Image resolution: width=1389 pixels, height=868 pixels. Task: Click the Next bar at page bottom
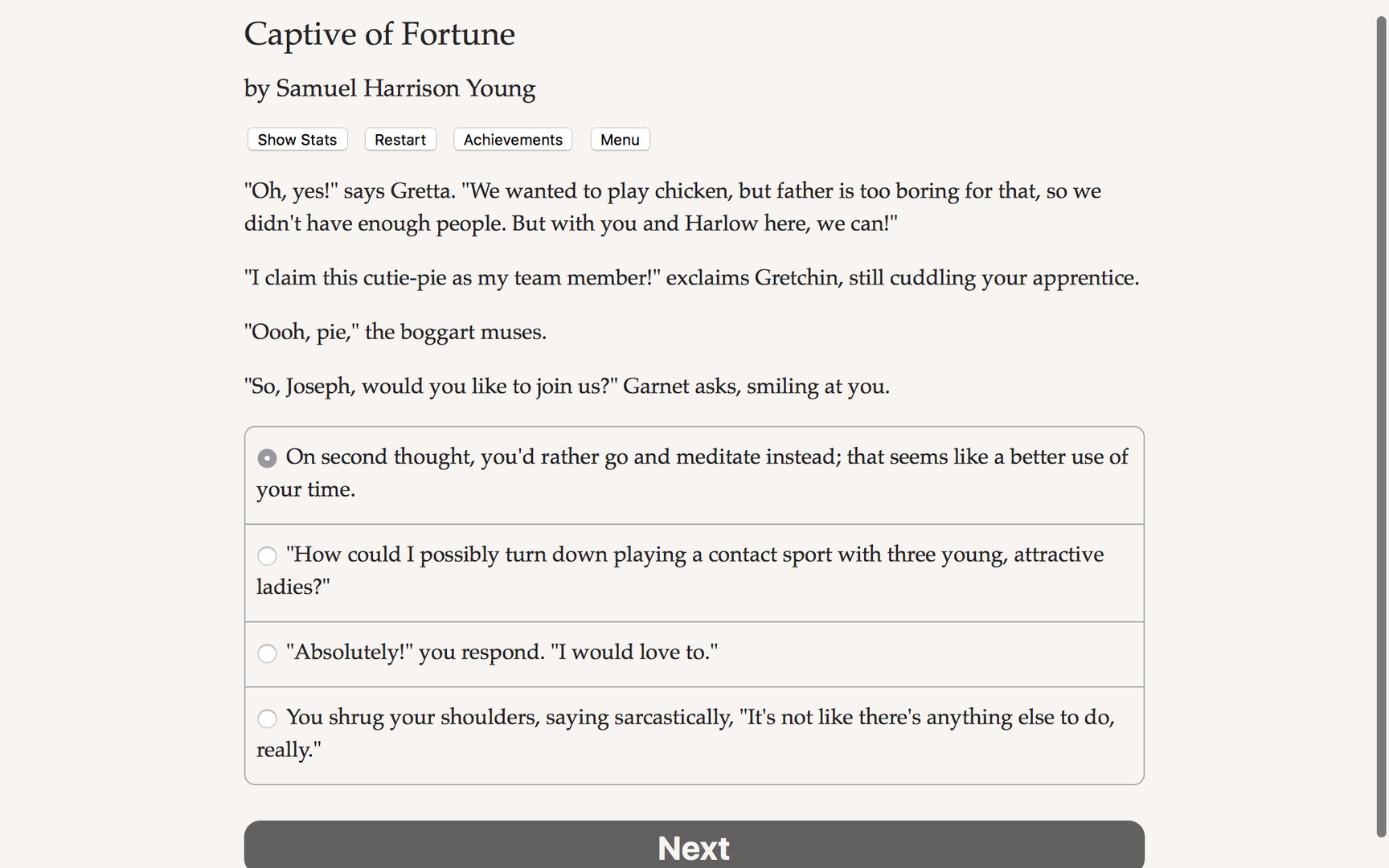click(x=693, y=846)
